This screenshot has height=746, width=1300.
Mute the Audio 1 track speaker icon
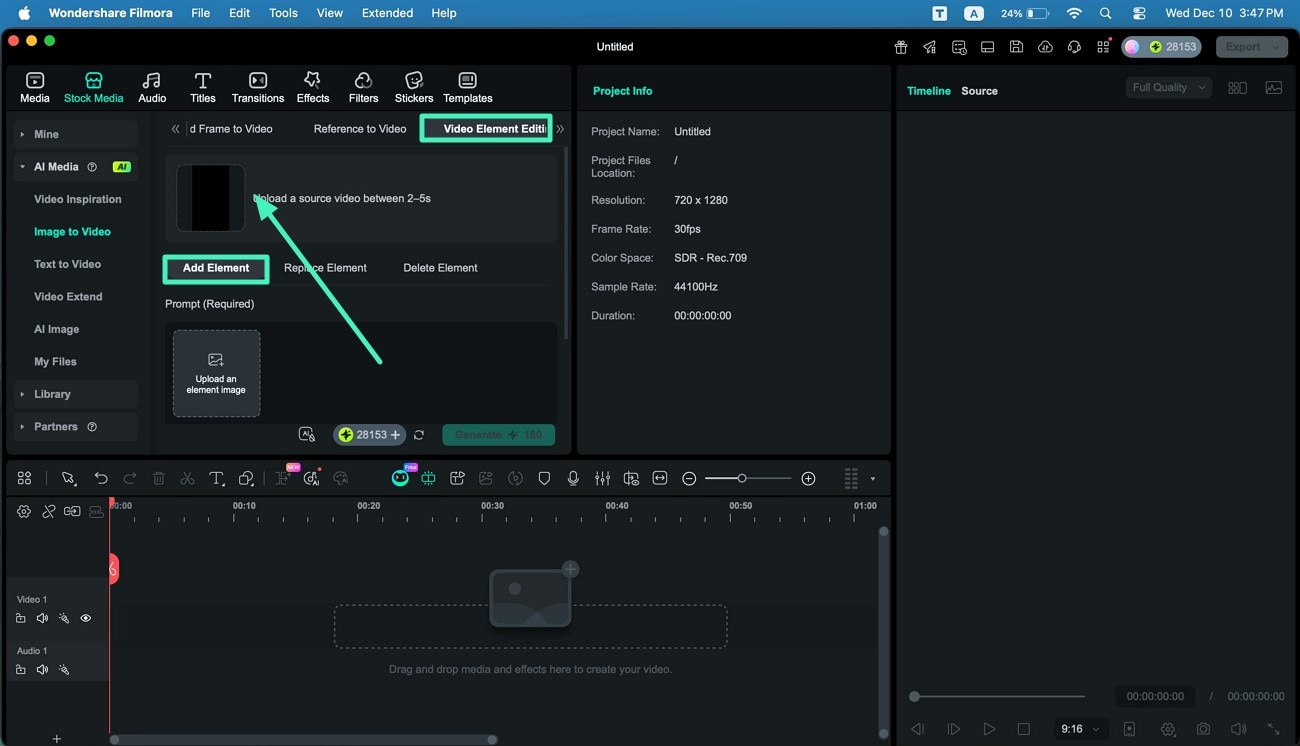pyautogui.click(x=42, y=669)
